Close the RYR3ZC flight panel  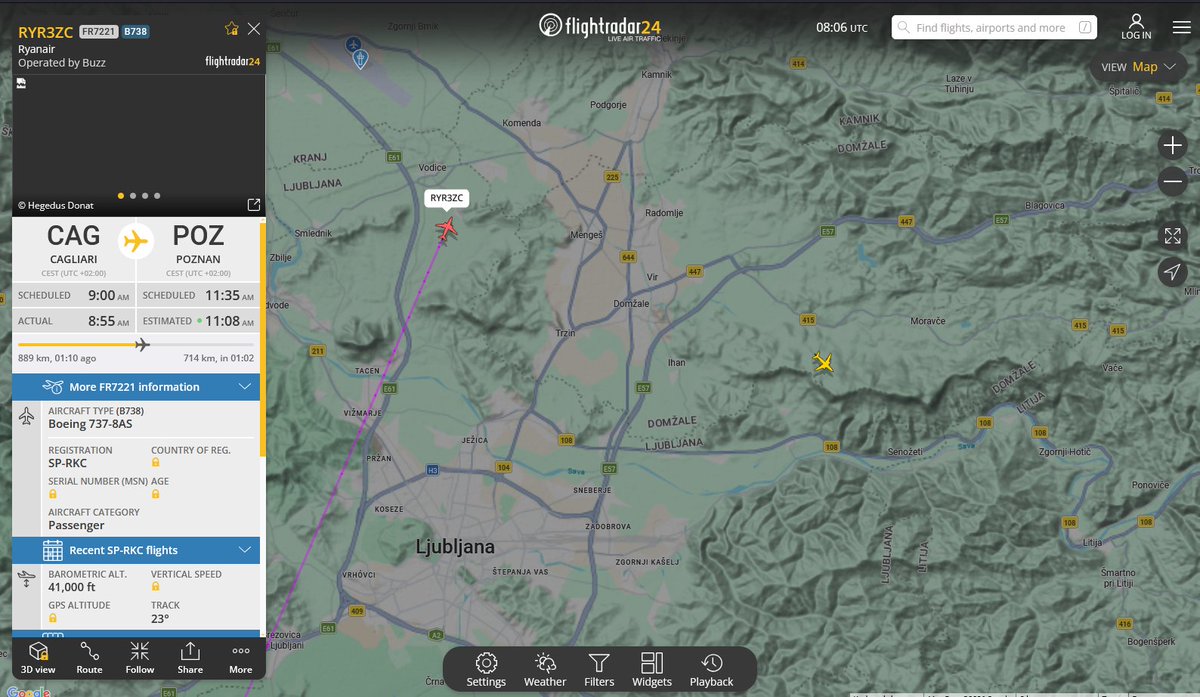click(x=254, y=29)
